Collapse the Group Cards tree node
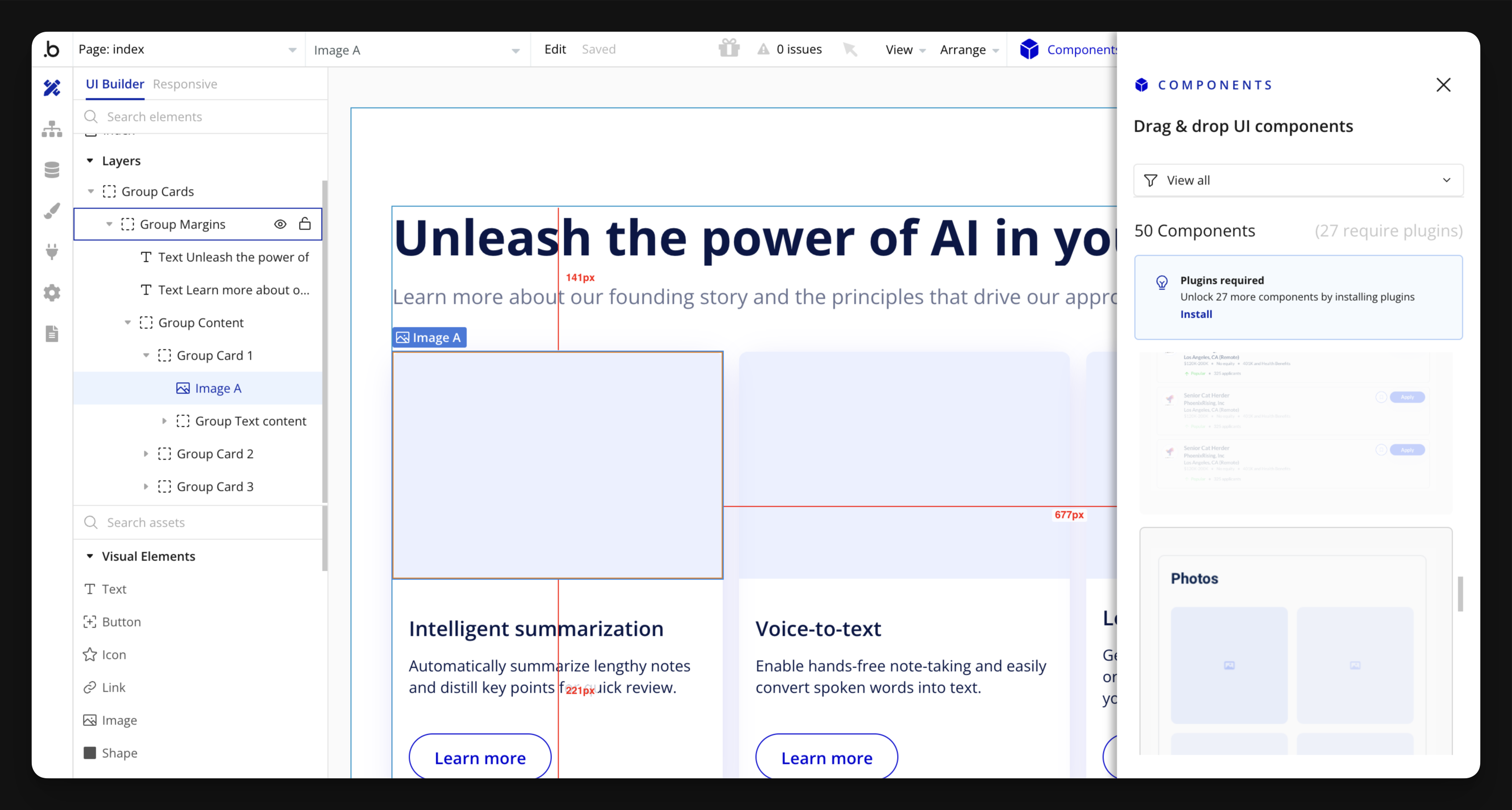Viewport: 1512px width, 810px height. coord(91,191)
